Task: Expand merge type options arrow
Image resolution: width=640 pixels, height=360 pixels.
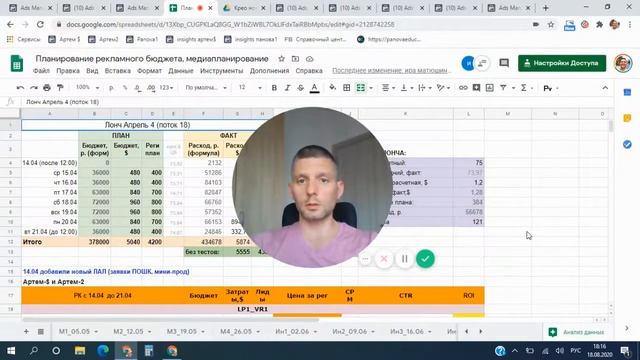Action: tap(371, 88)
